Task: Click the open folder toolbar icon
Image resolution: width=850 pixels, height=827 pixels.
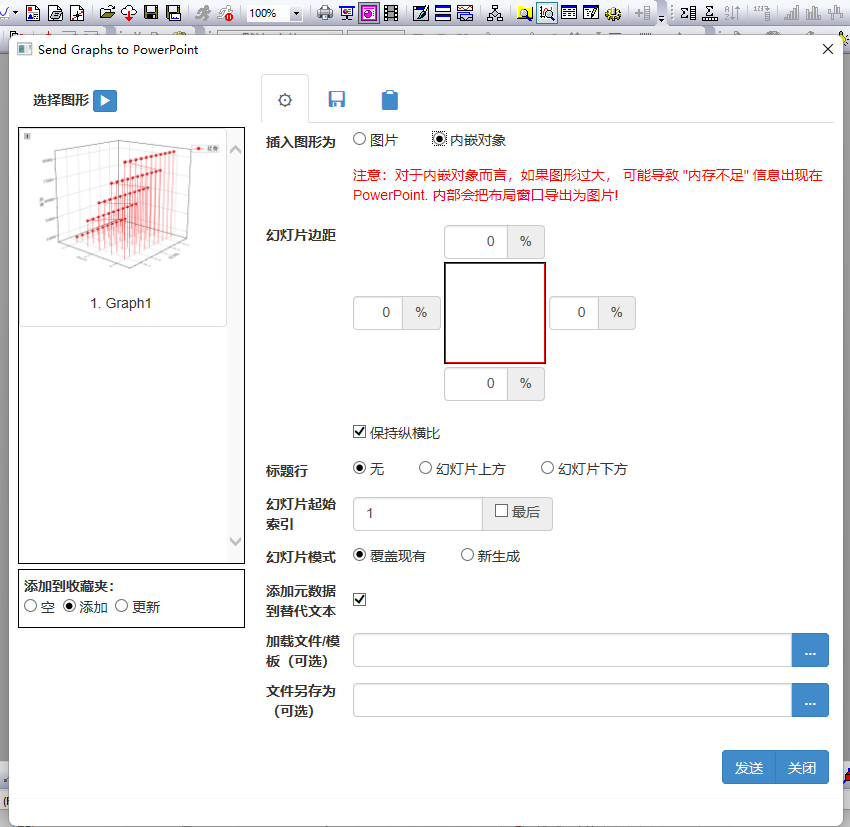Action: coord(107,13)
